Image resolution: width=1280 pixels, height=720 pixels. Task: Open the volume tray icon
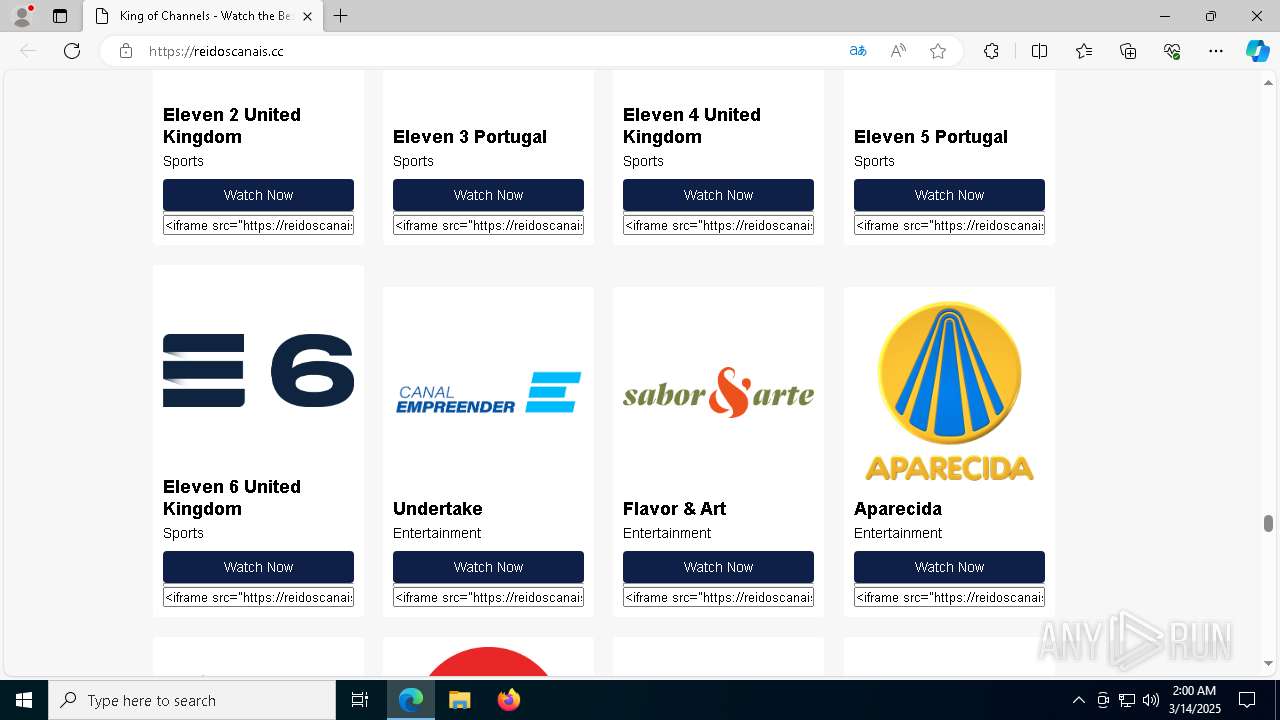click(1150, 700)
